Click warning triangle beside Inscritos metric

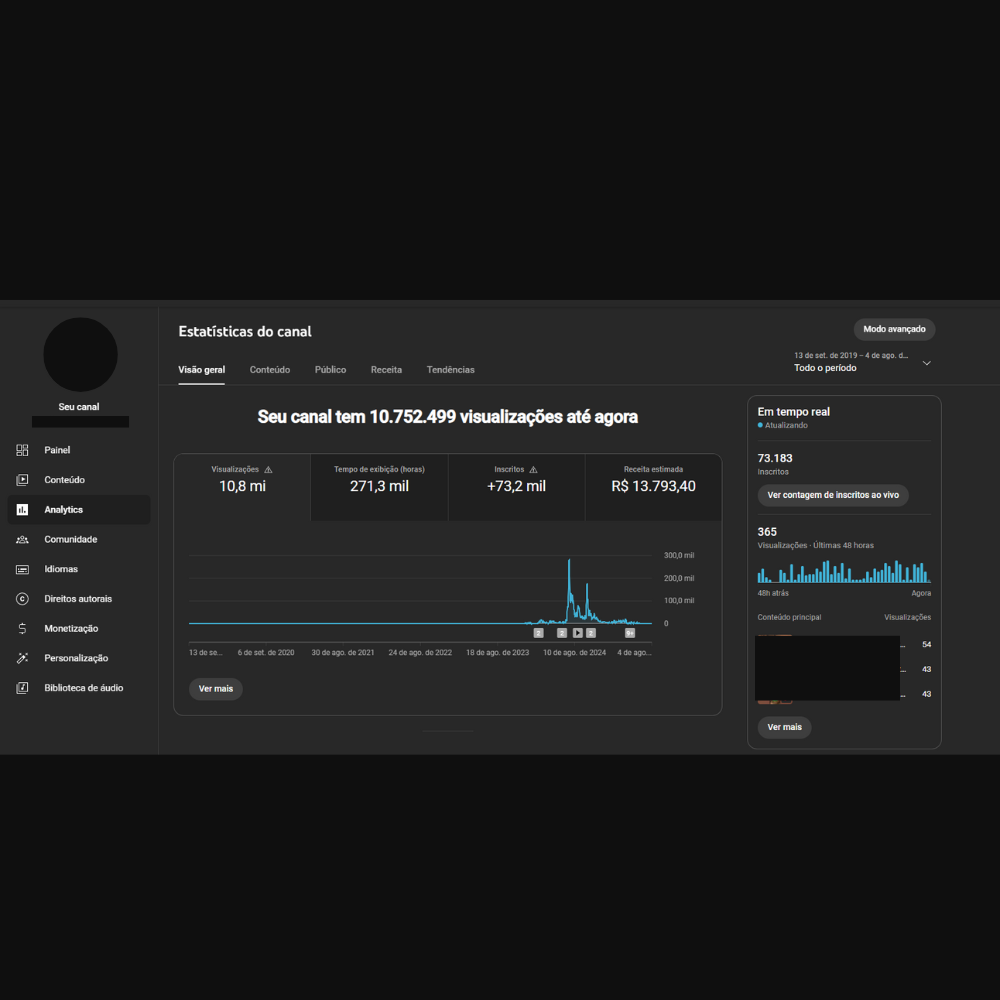[533, 469]
